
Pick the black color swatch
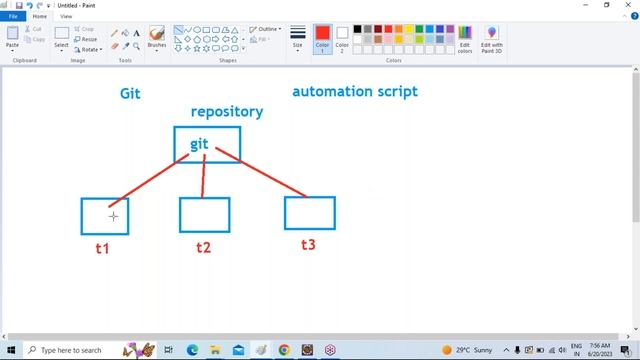[358, 29]
